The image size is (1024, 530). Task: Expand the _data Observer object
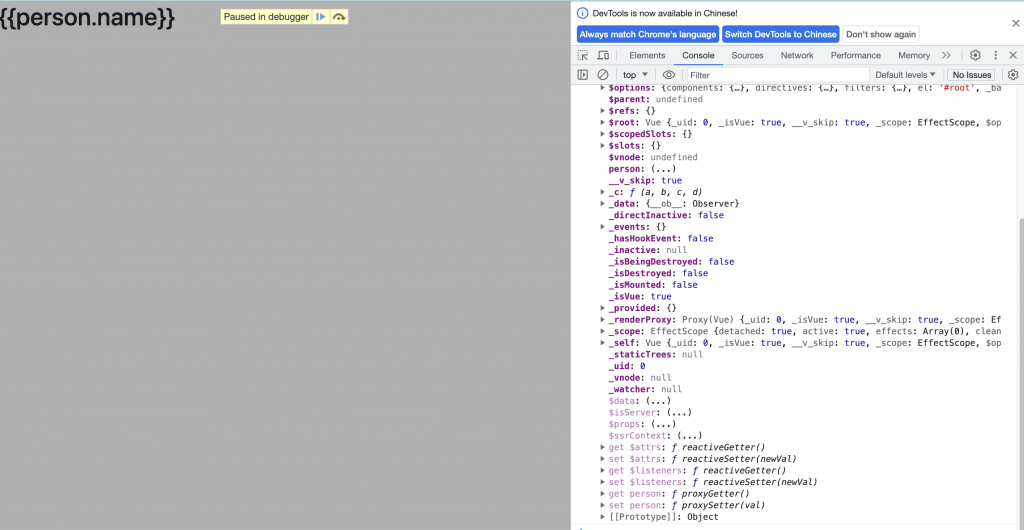[x=603, y=204]
